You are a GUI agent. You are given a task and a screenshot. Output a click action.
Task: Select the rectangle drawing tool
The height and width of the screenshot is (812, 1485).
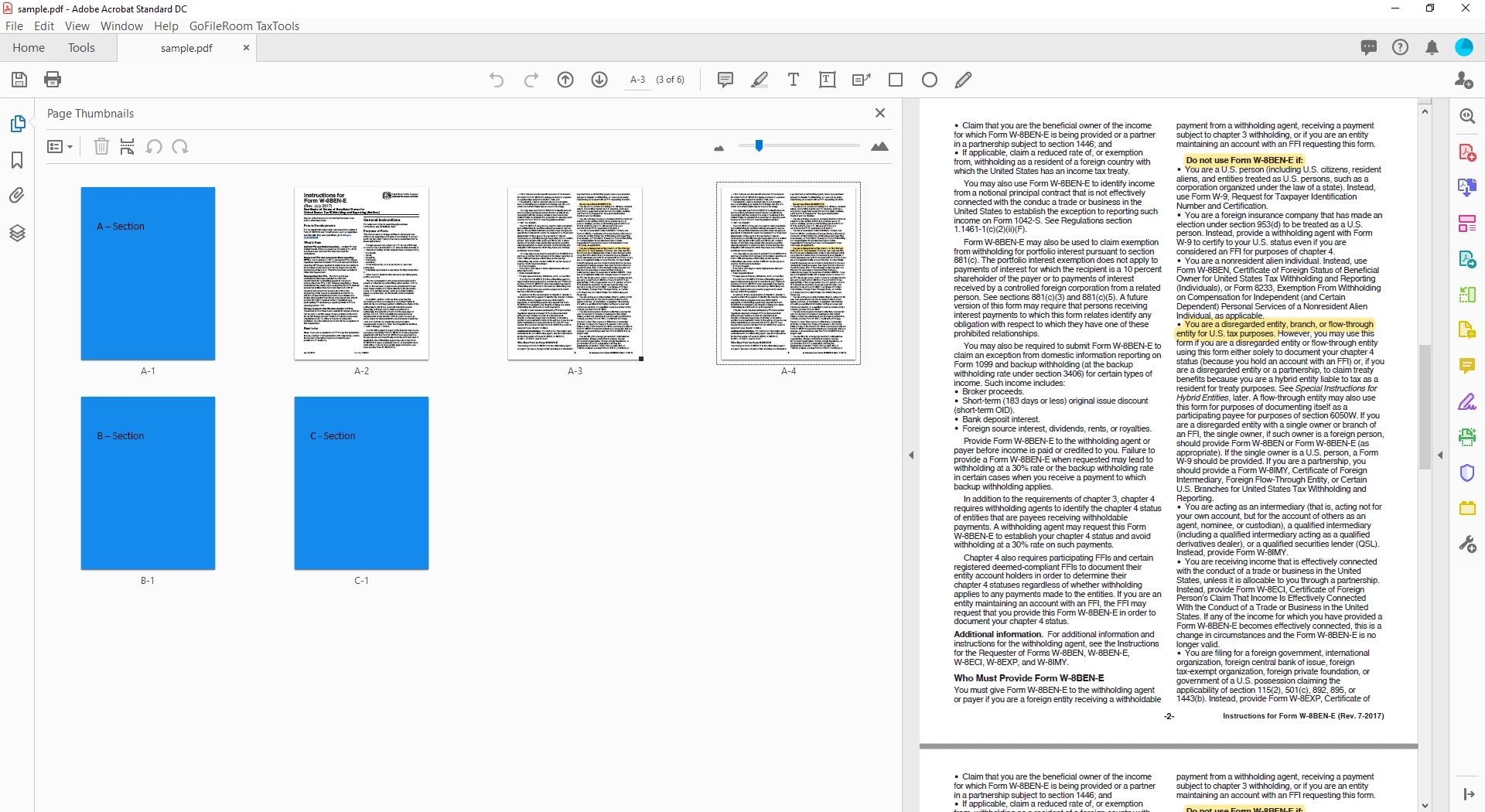(x=896, y=80)
